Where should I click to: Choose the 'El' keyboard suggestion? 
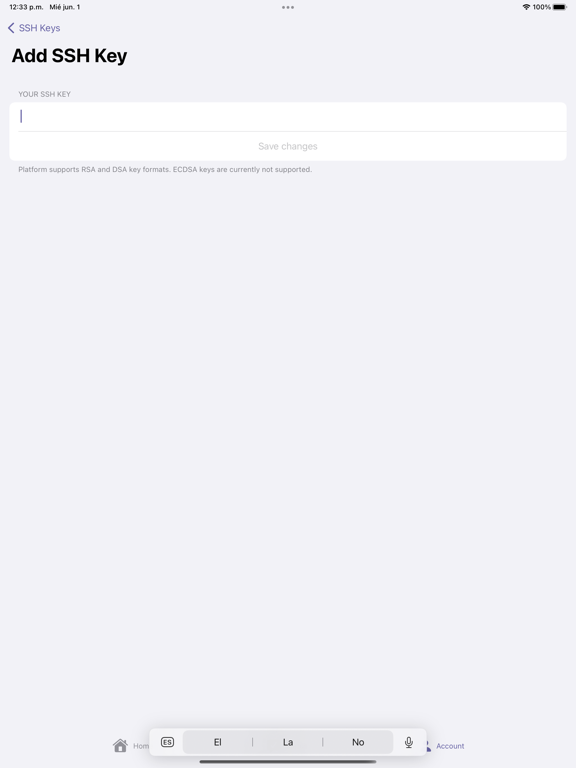pyautogui.click(x=217, y=742)
